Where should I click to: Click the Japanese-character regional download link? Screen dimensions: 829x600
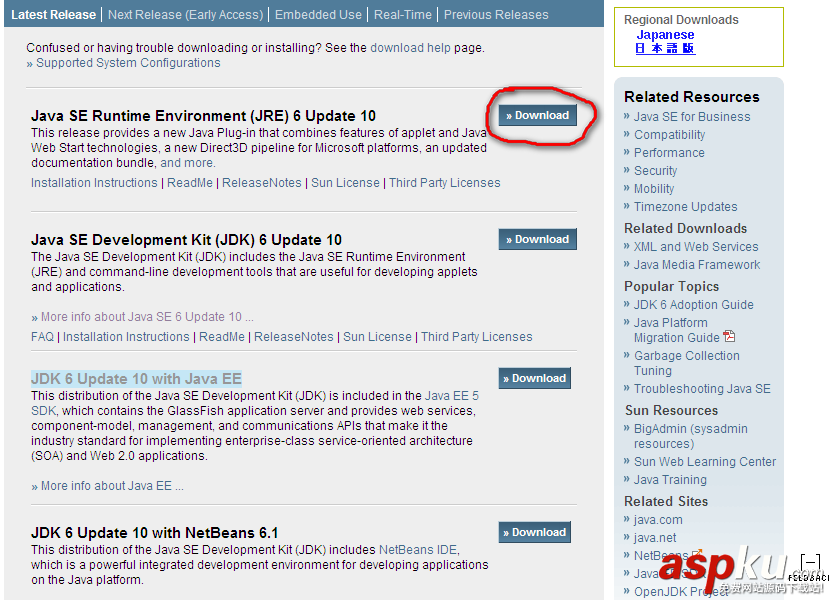665,49
